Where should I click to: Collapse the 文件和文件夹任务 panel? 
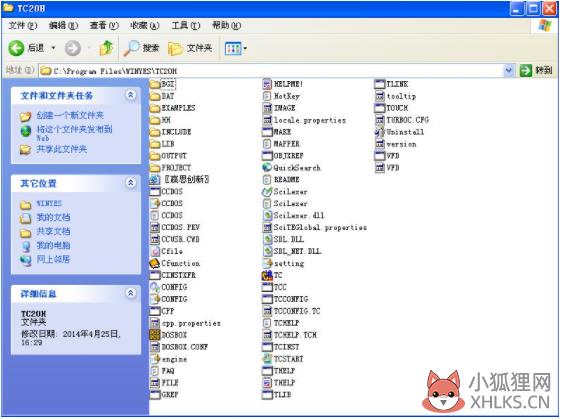[x=131, y=95]
